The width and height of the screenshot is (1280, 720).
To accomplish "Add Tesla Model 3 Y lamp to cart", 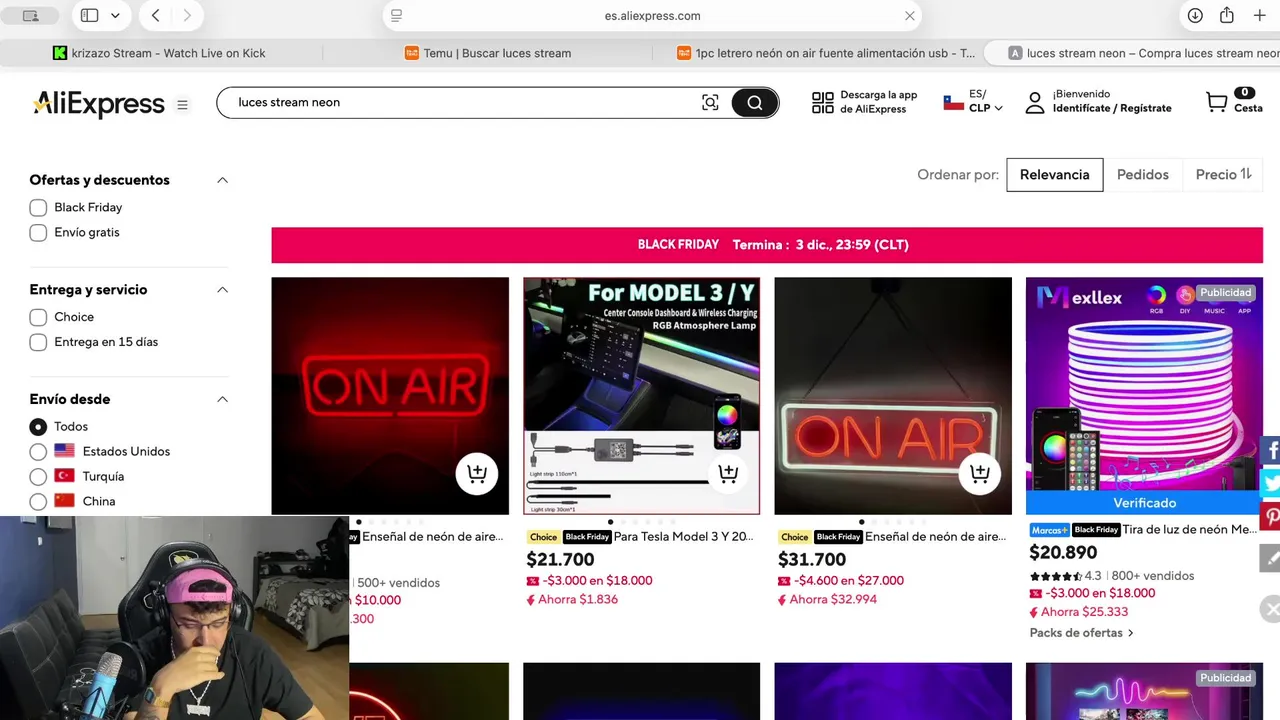I will 728,473.
